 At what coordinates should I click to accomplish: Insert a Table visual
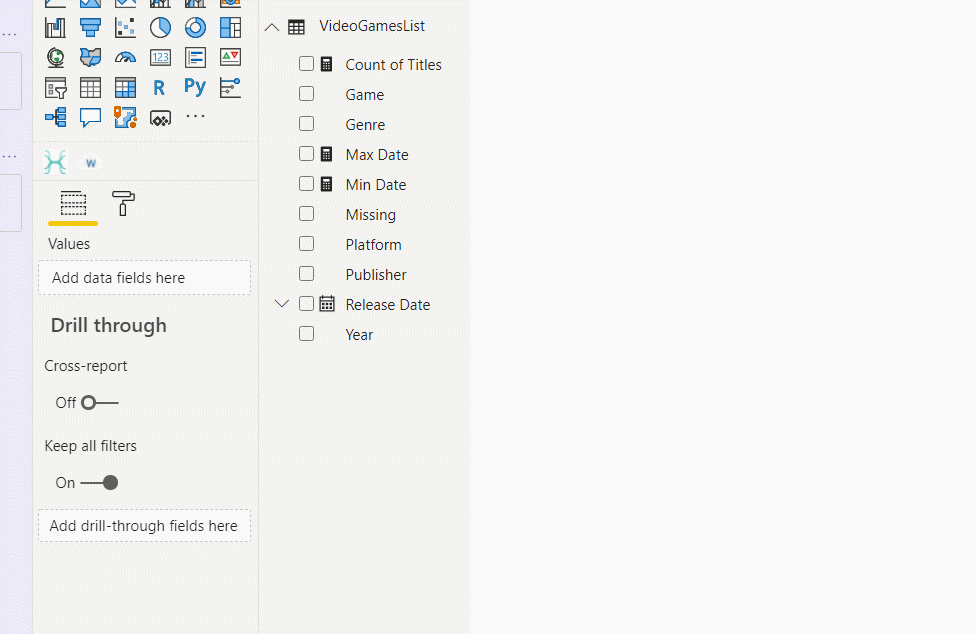[90, 87]
